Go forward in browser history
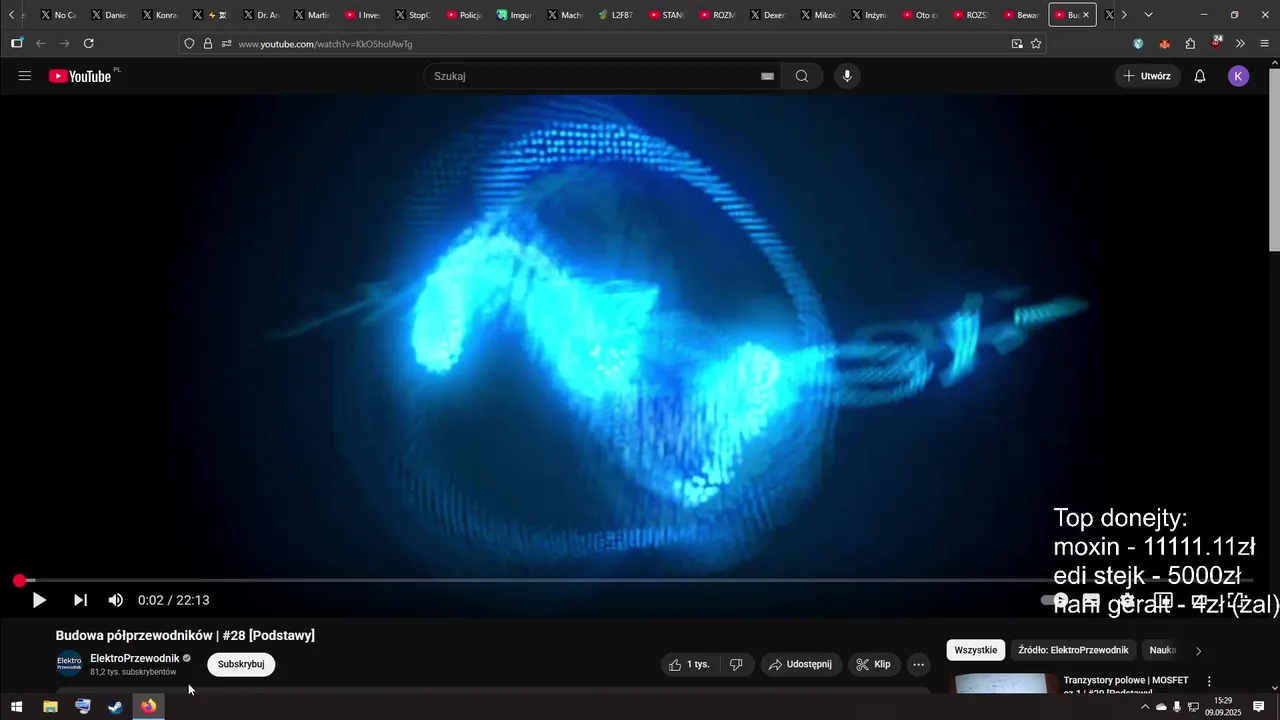Image resolution: width=1280 pixels, height=720 pixels. pos(65,44)
